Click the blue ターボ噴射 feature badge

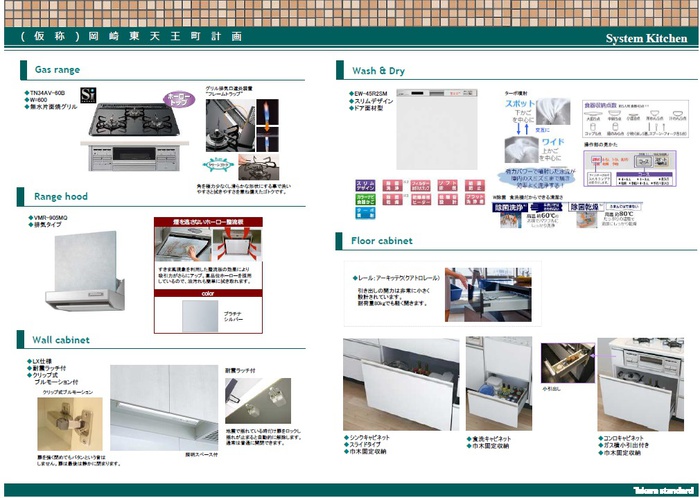[365, 213]
